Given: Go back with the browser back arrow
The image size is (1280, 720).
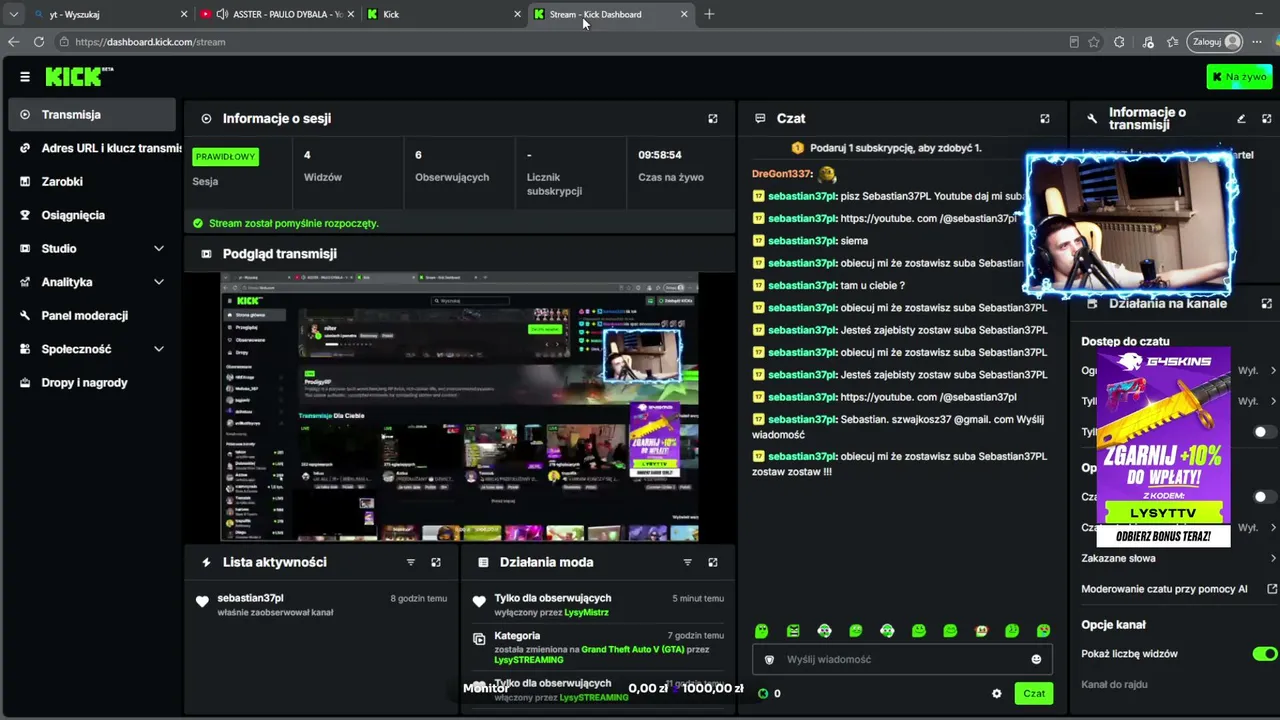Looking at the screenshot, I should click(13, 42).
